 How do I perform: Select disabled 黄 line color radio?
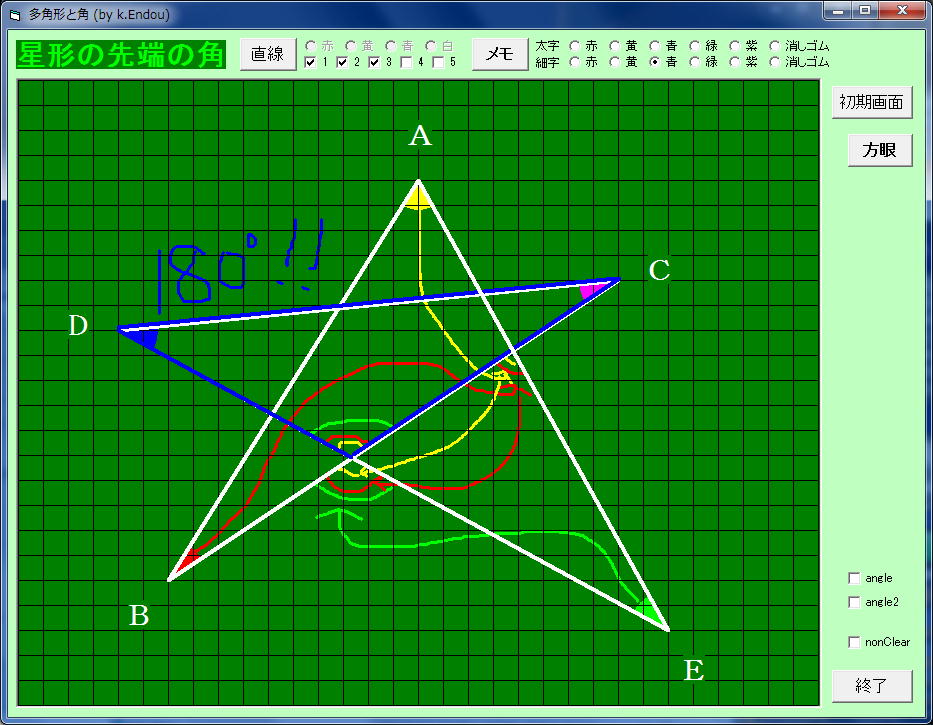tap(350, 46)
